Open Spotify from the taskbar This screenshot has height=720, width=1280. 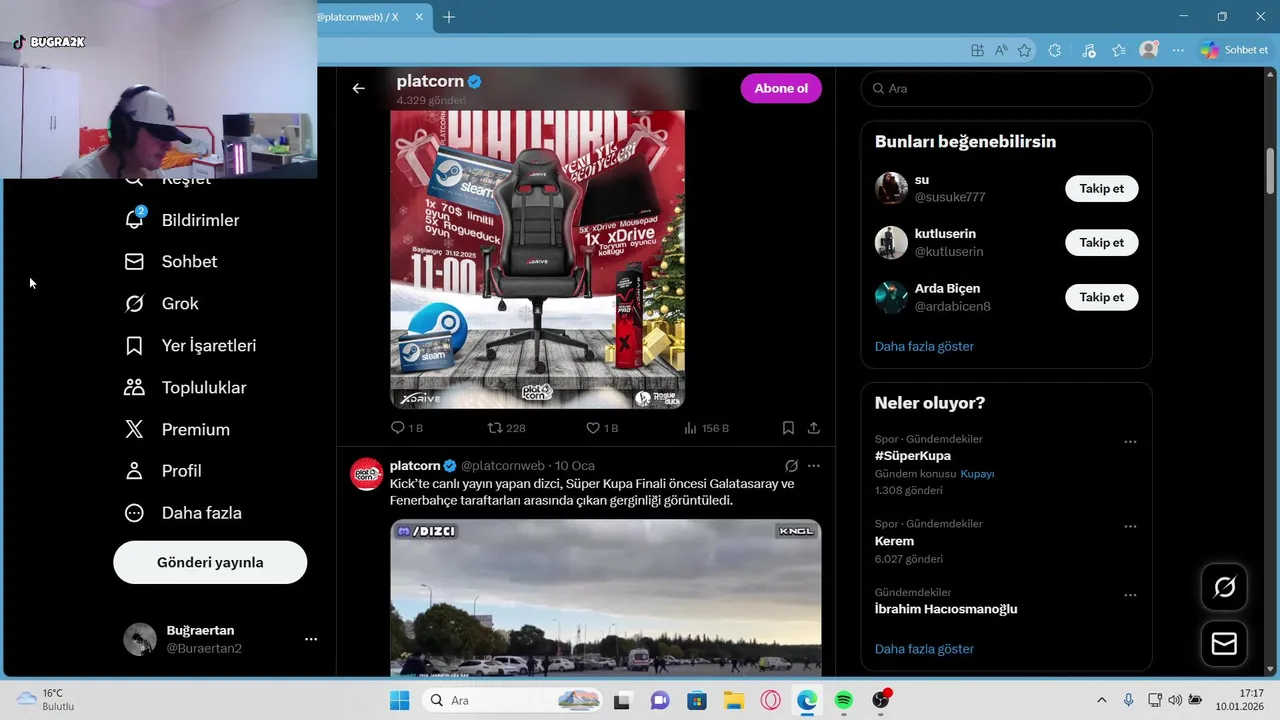click(x=843, y=700)
